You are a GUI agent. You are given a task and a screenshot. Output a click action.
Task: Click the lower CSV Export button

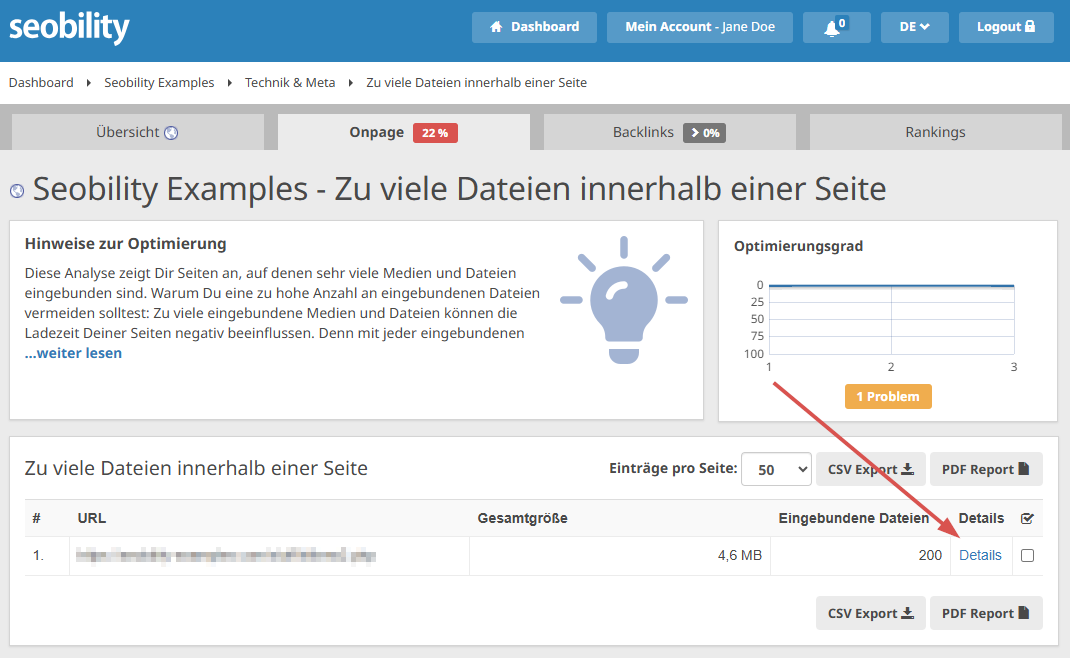(x=871, y=613)
